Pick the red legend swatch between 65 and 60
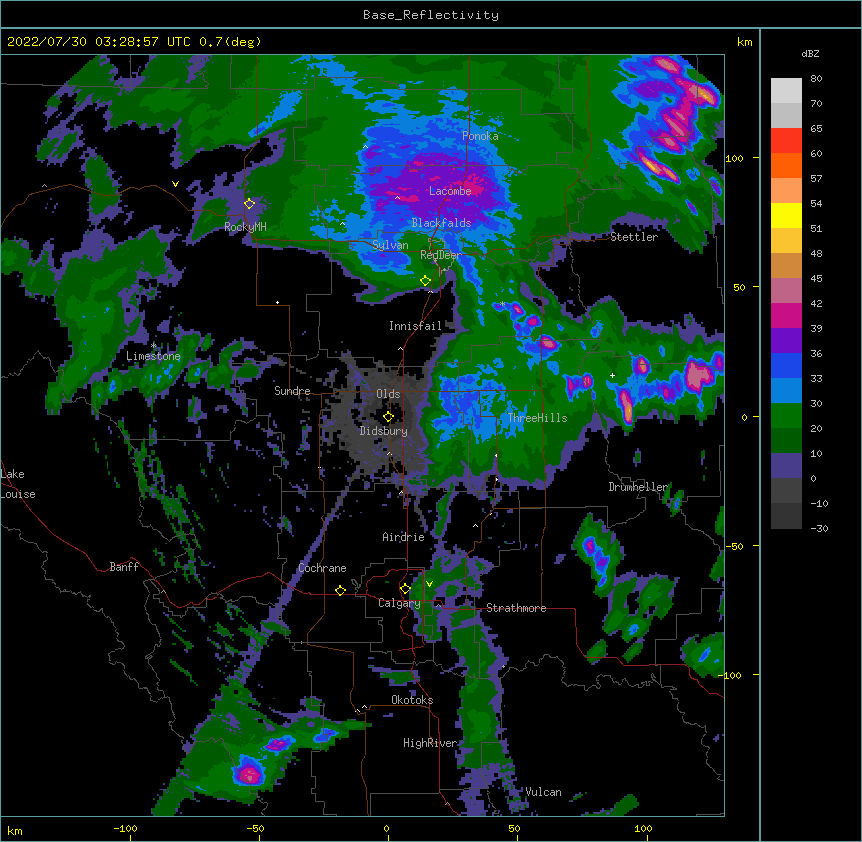 [x=786, y=141]
